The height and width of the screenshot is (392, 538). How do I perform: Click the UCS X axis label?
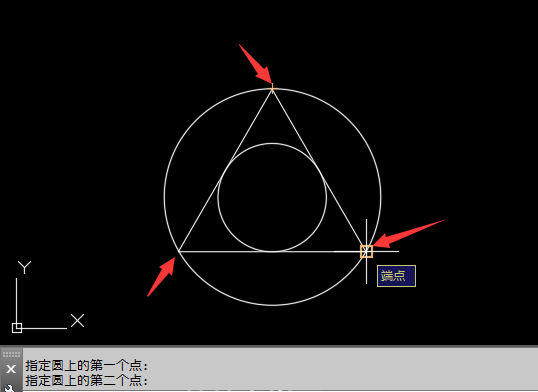coord(78,320)
